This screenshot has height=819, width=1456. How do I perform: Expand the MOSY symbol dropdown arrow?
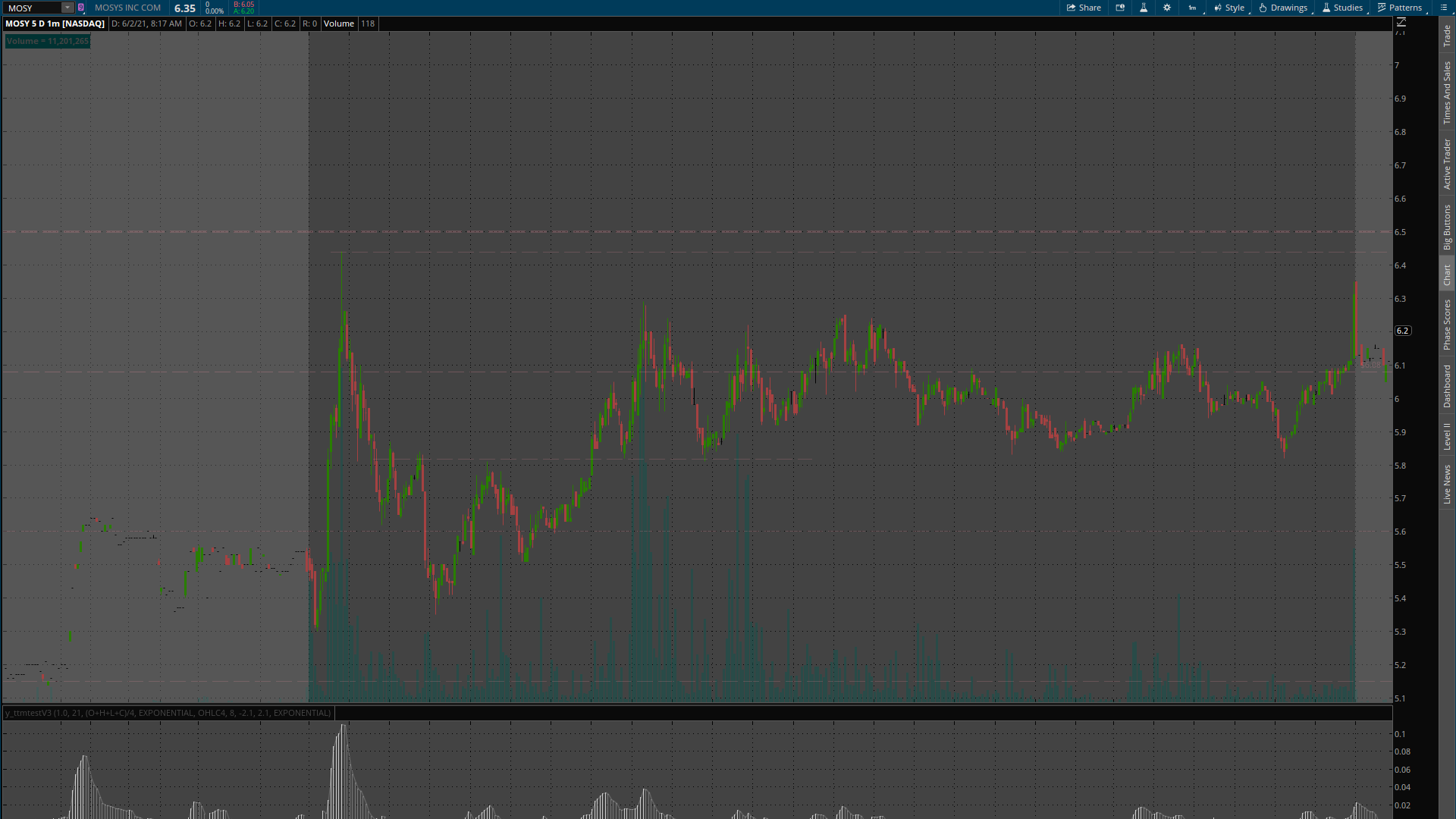click(x=67, y=8)
